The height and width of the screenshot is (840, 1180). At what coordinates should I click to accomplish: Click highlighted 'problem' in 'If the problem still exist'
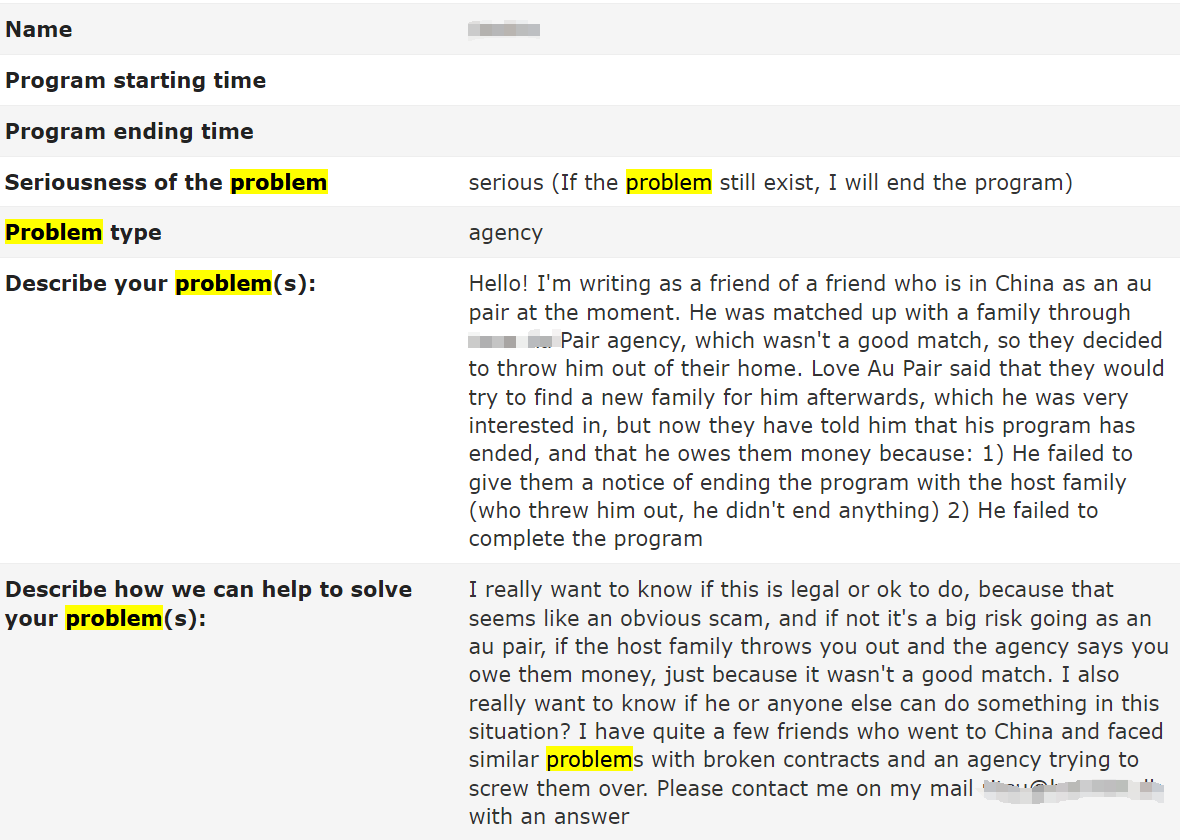click(668, 182)
